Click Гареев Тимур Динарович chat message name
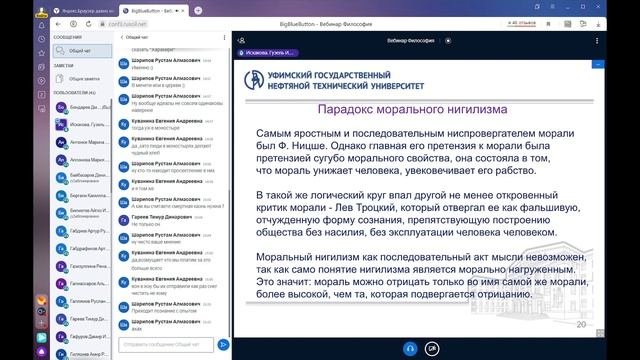Screen dimensions: 640x360 click(x=162, y=217)
